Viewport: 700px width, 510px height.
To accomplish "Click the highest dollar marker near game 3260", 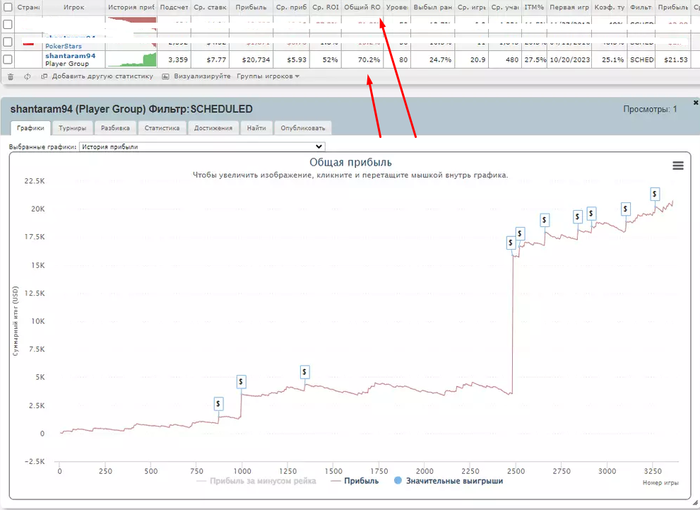I will [654, 194].
